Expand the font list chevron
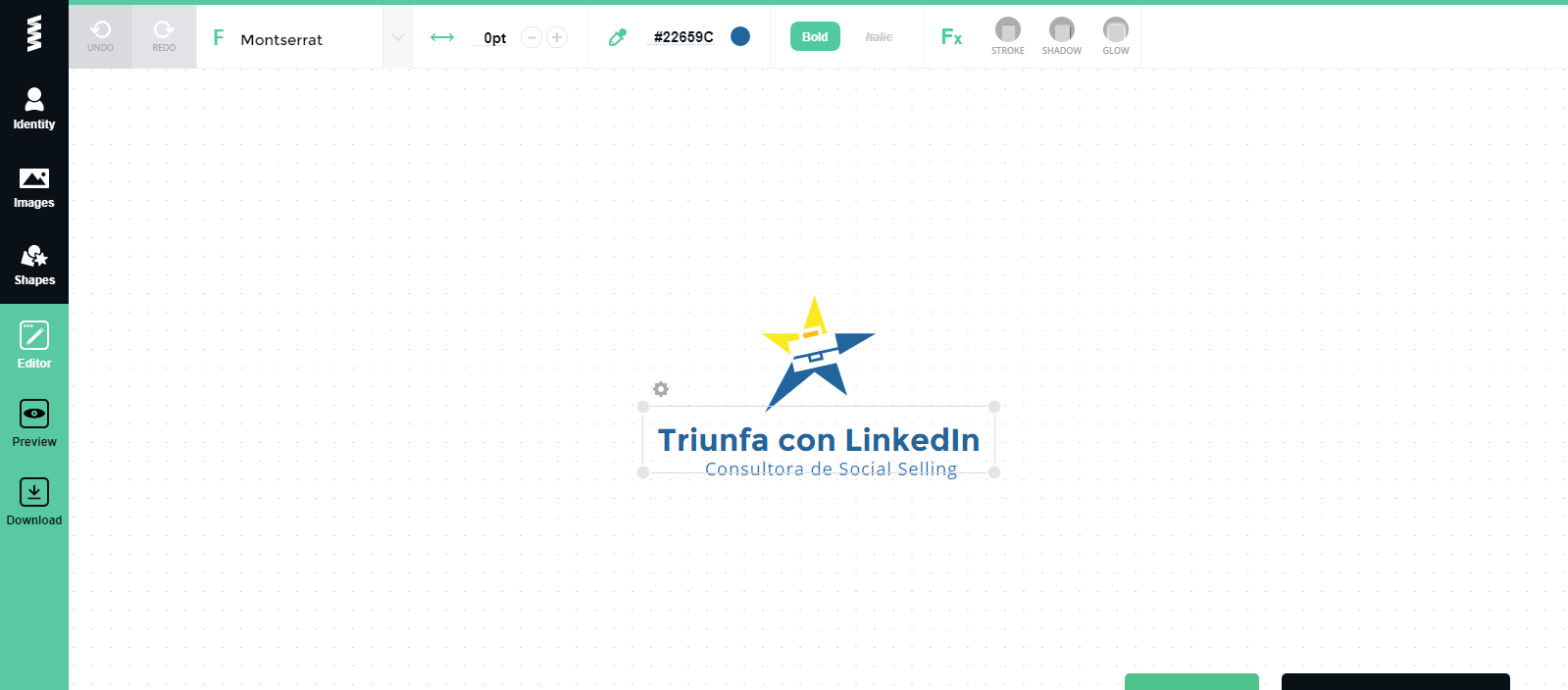The width and height of the screenshot is (1568, 690). point(397,37)
